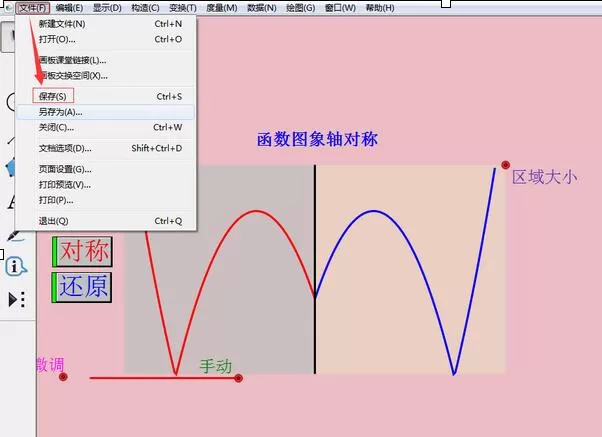
Task: Click the magenta 微调 label text
Action: tap(51, 364)
